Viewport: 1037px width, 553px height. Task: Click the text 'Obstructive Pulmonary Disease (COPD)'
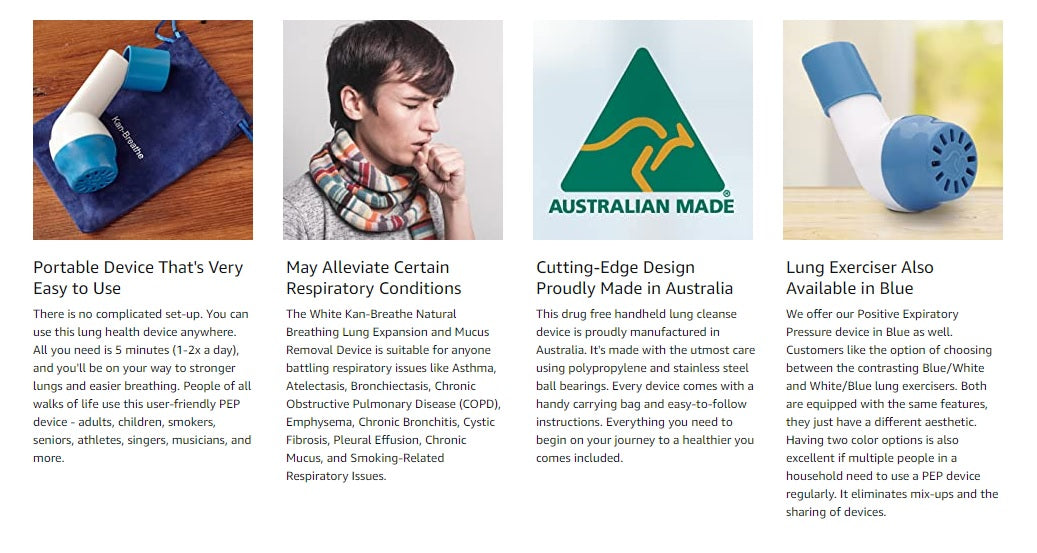point(393,404)
